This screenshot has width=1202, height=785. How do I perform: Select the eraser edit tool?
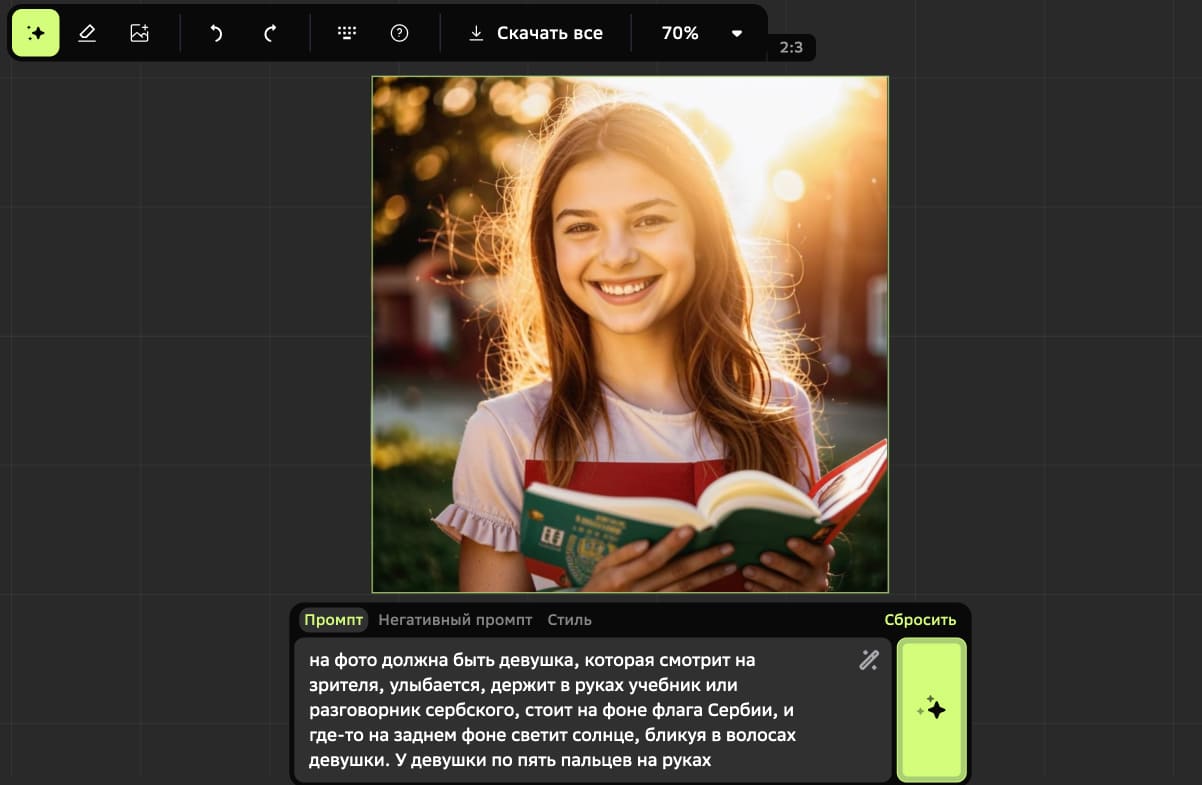[87, 33]
